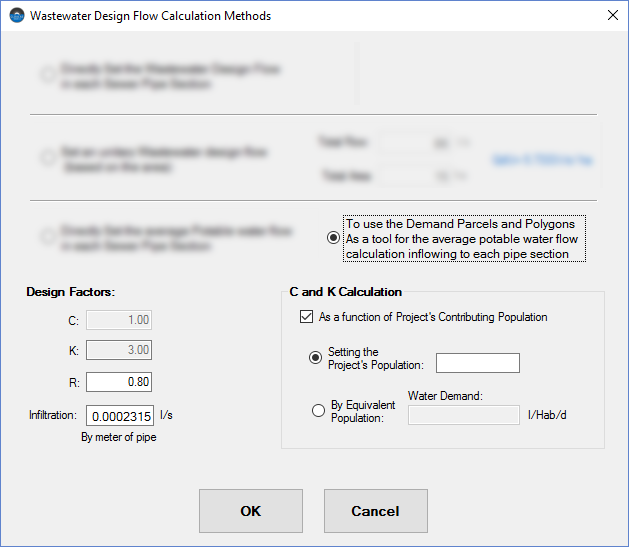Select the Demand Parcels and Polygons option
Viewport: 629px width, 547px height.
coord(333,238)
